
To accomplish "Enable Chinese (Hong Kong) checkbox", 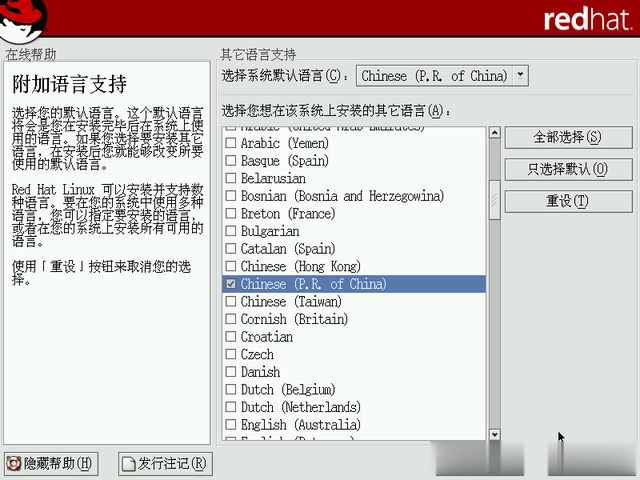I will tap(231, 266).
